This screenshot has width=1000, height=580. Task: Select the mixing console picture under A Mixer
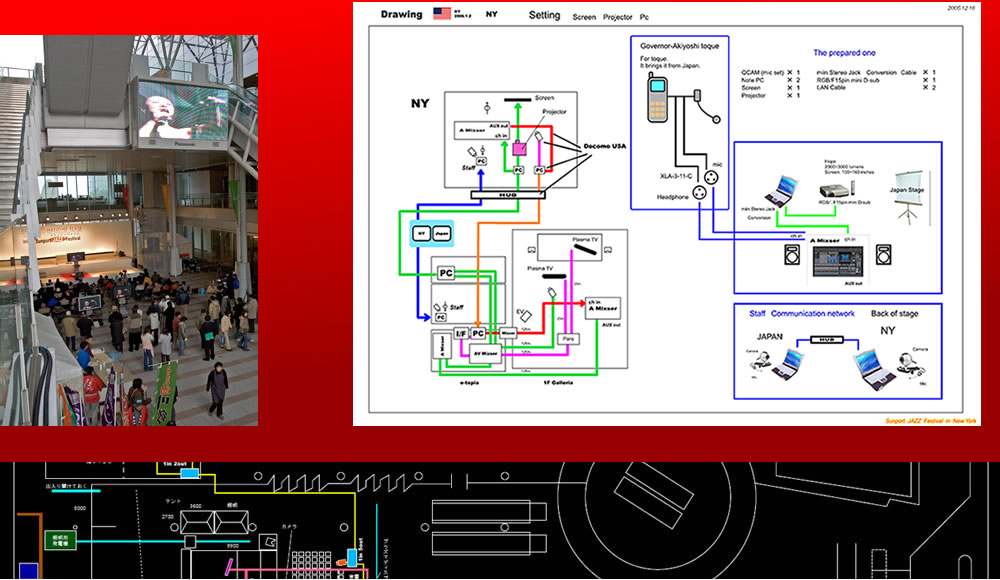click(x=837, y=262)
